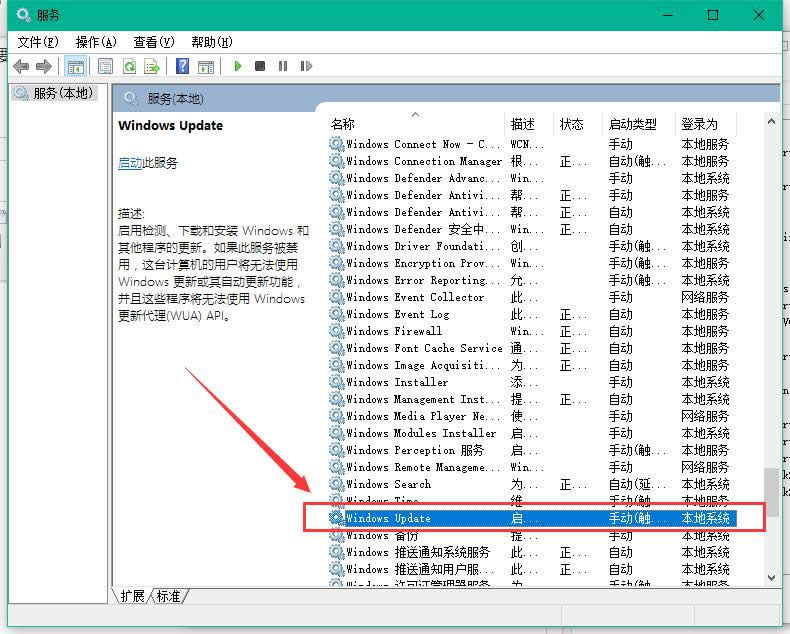This screenshot has height=634, width=790.
Task: Sort by the 启动类型 column header
Action: click(632, 124)
